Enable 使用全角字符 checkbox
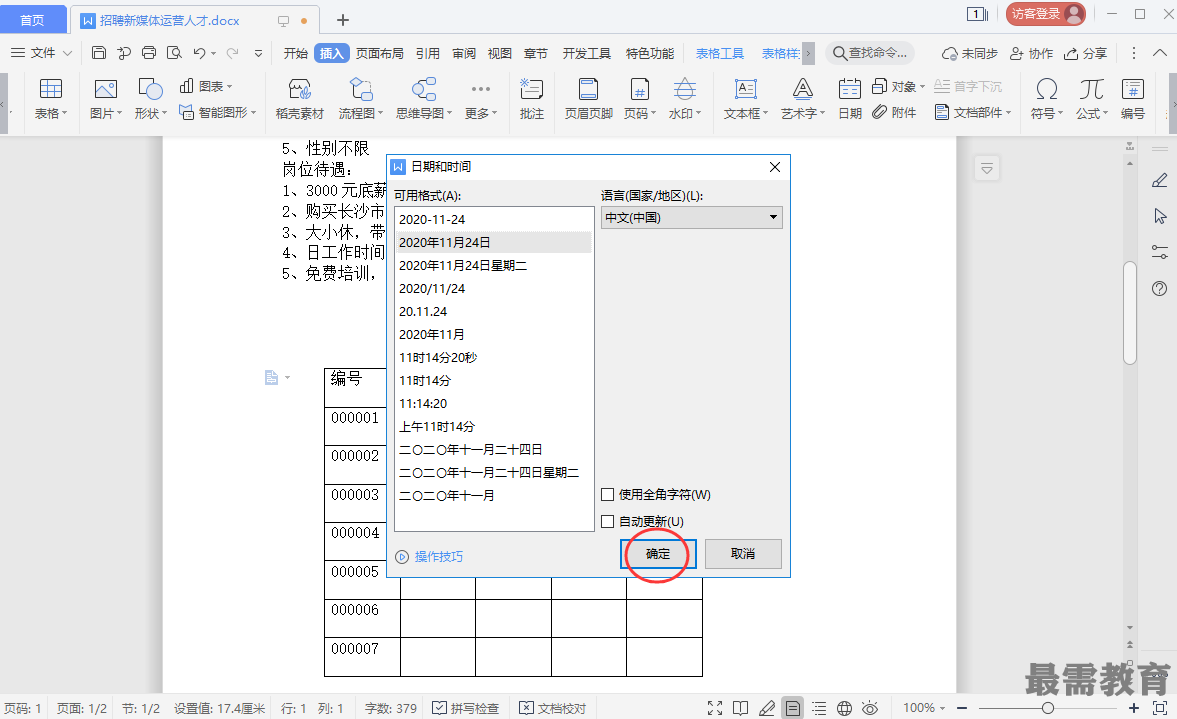1177x719 pixels. point(608,495)
